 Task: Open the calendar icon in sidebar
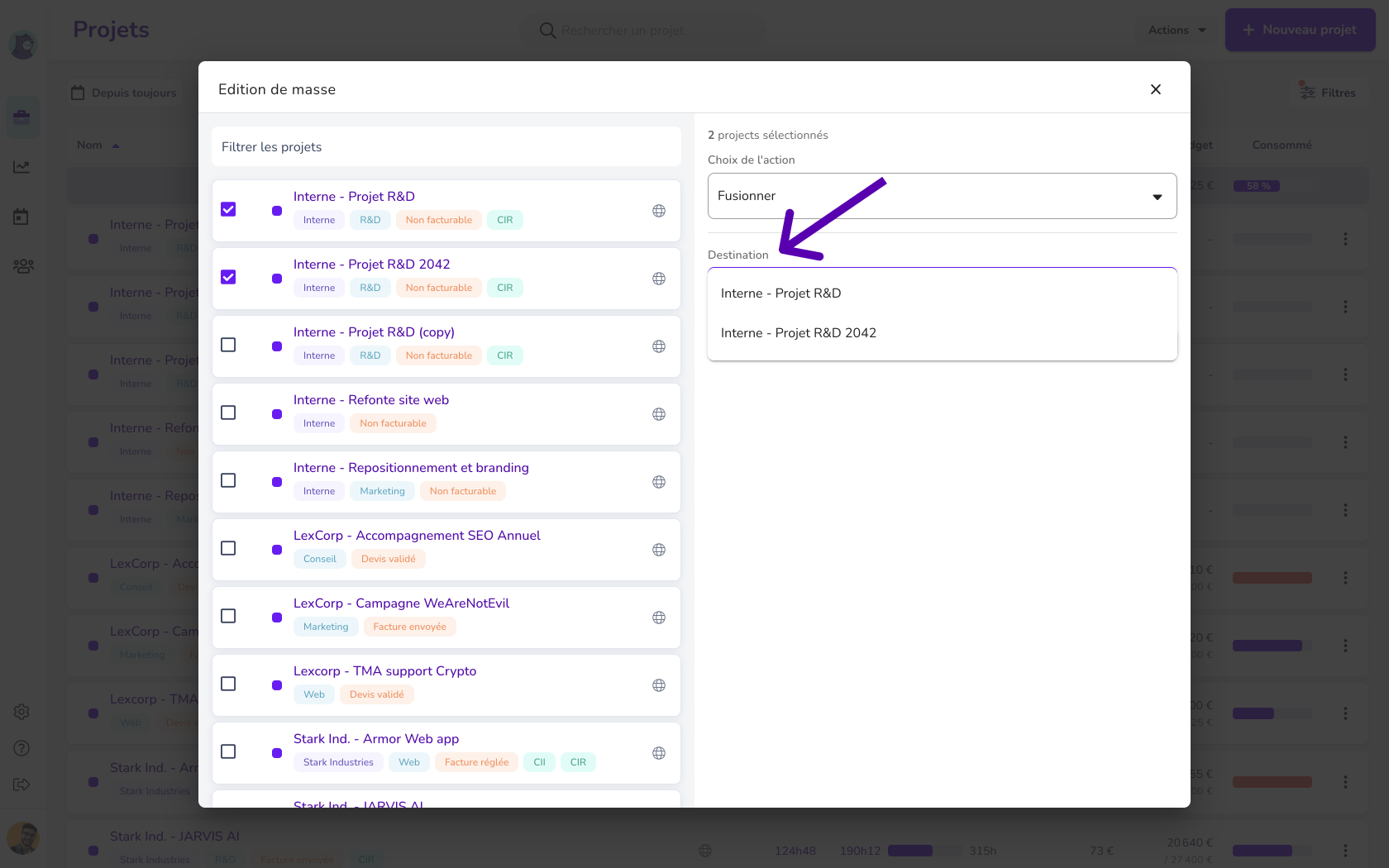[x=21, y=217]
